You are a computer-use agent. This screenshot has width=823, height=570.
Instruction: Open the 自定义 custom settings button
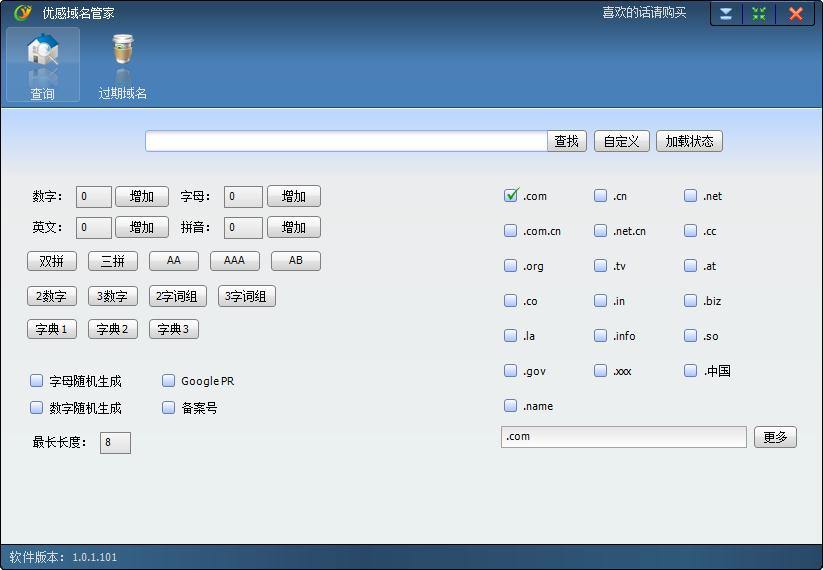621,141
